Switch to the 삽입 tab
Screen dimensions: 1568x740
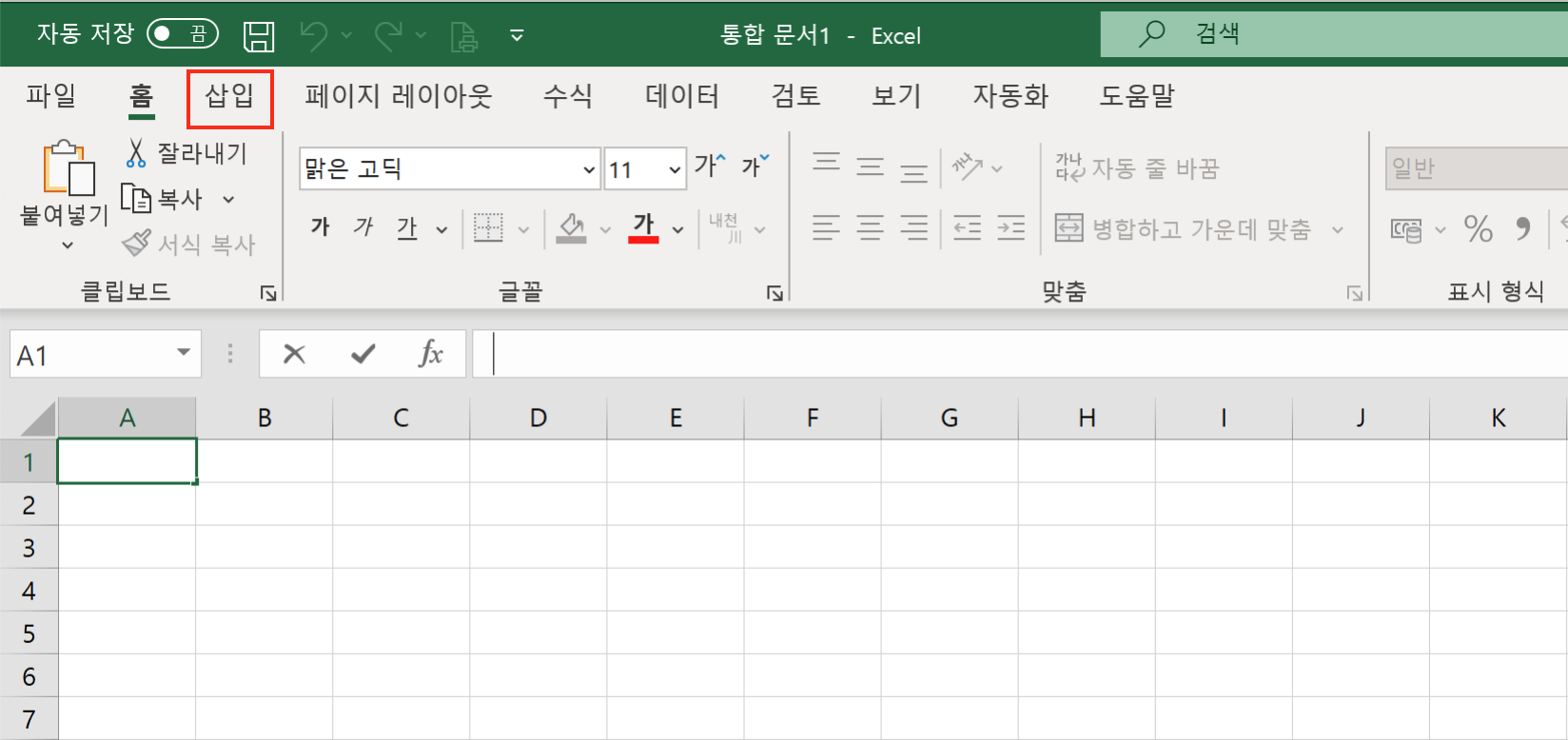coord(229,96)
